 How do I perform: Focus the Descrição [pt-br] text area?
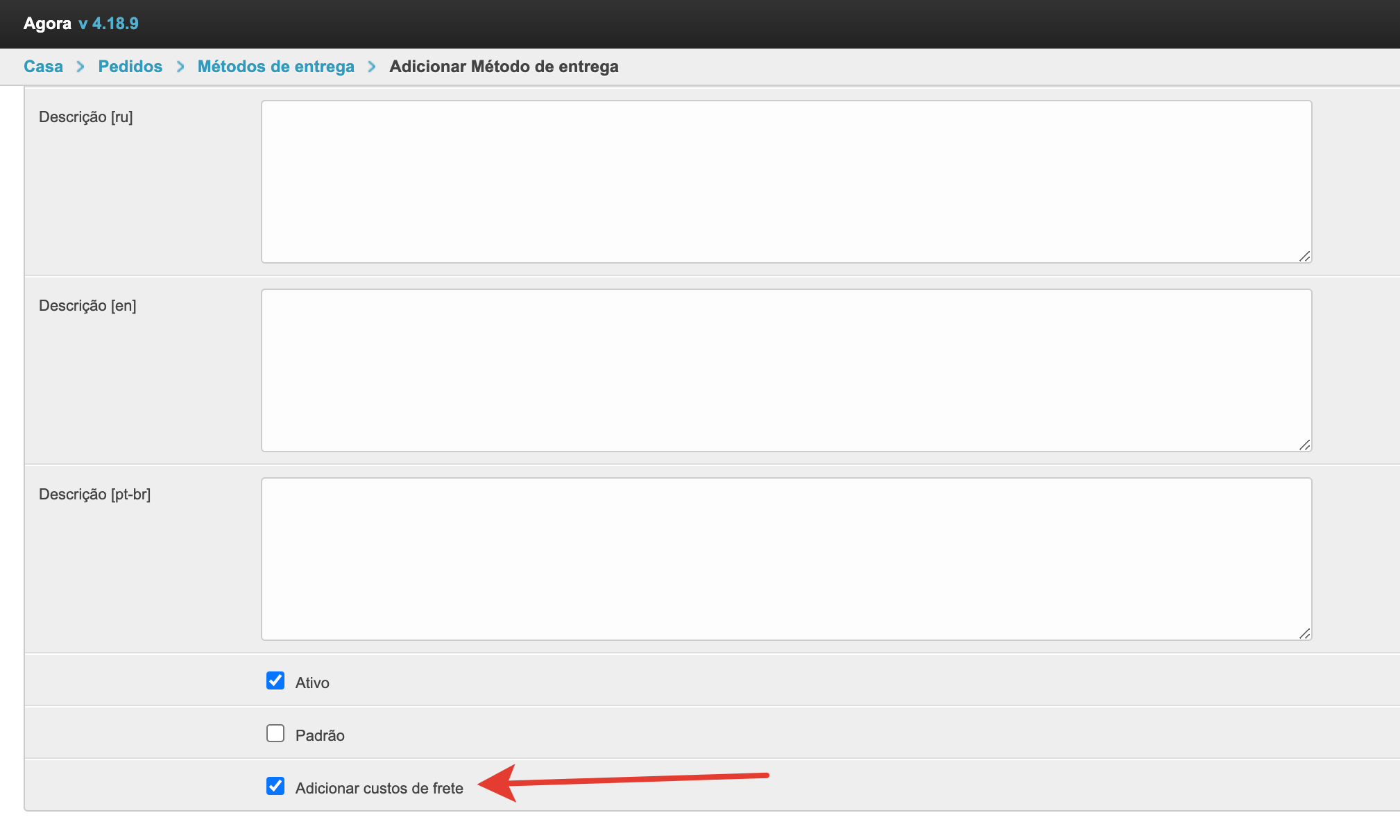coord(786,559)
